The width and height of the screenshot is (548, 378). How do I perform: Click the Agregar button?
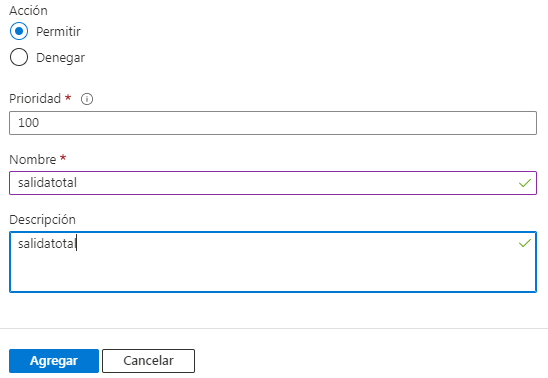(54, 361)
